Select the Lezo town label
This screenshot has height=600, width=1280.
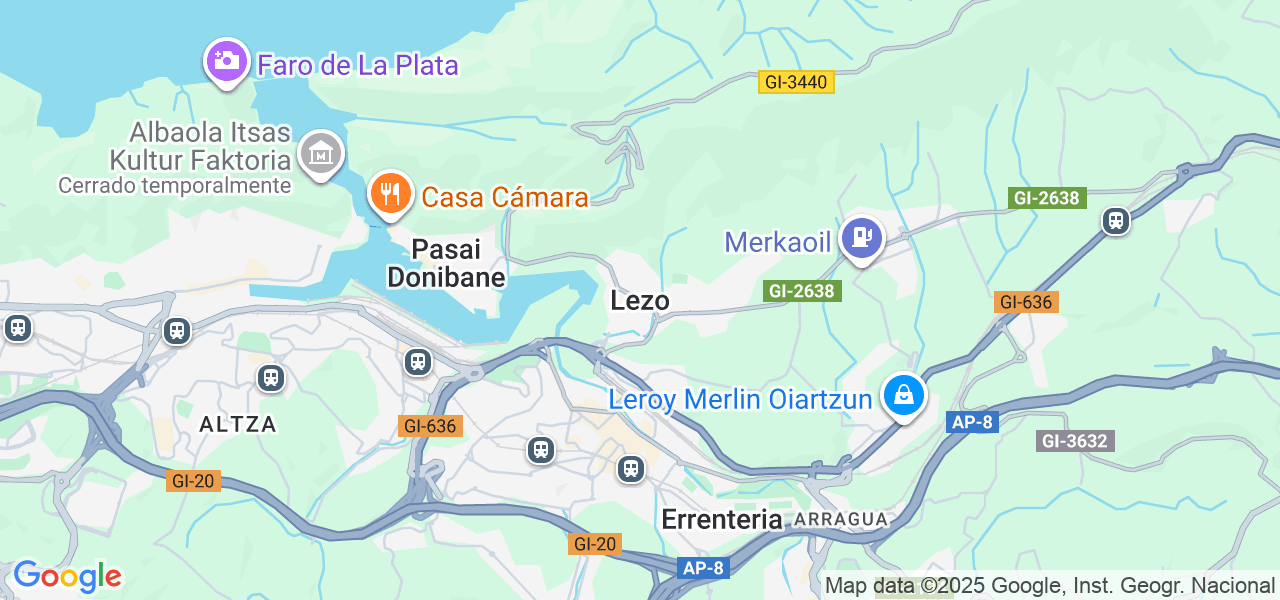tap(639, 301)
